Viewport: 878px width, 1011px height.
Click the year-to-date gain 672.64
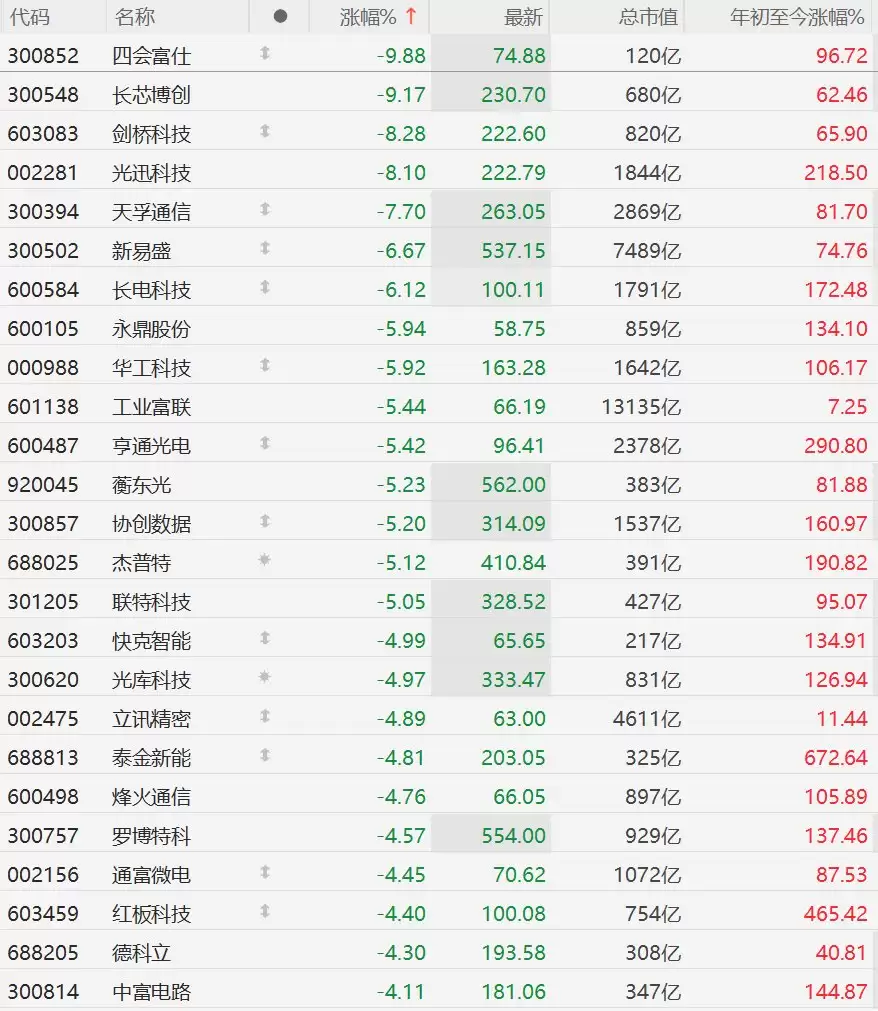point(835,758)
